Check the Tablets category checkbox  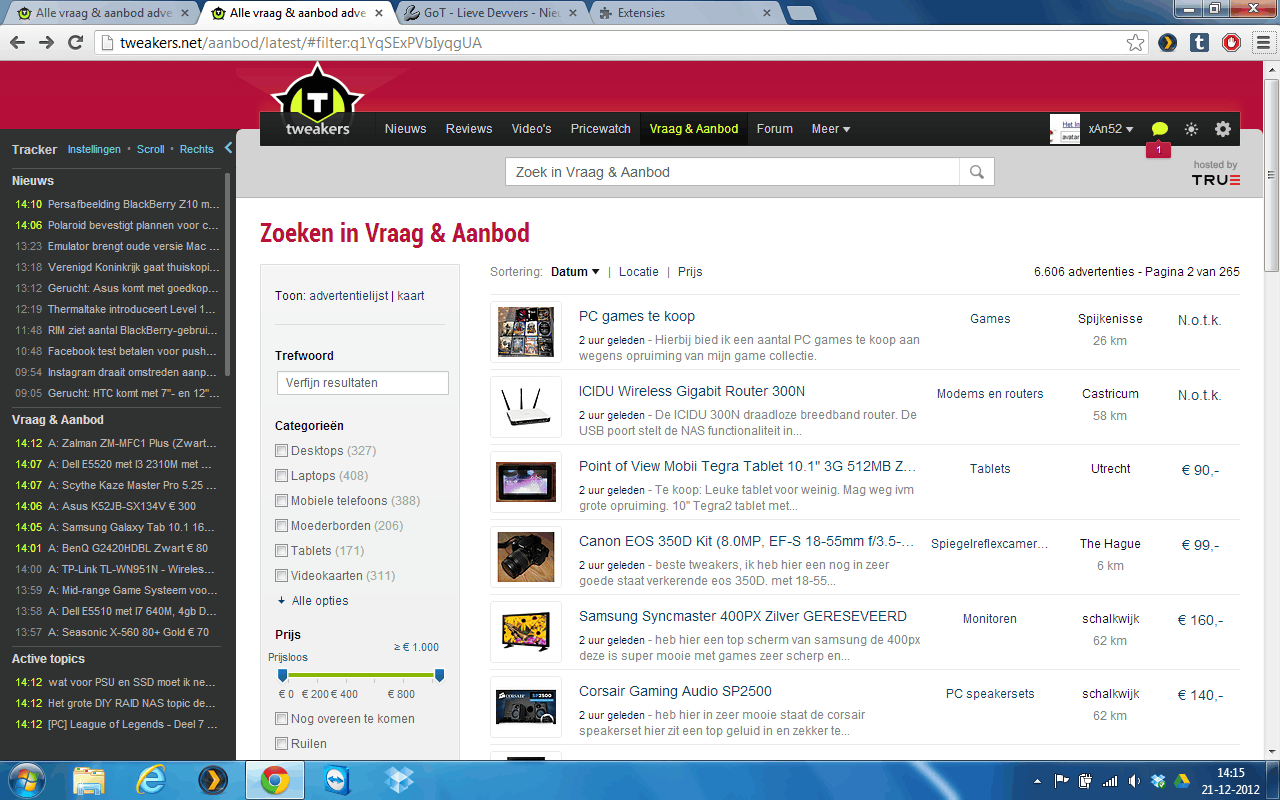tap(281, 550)
